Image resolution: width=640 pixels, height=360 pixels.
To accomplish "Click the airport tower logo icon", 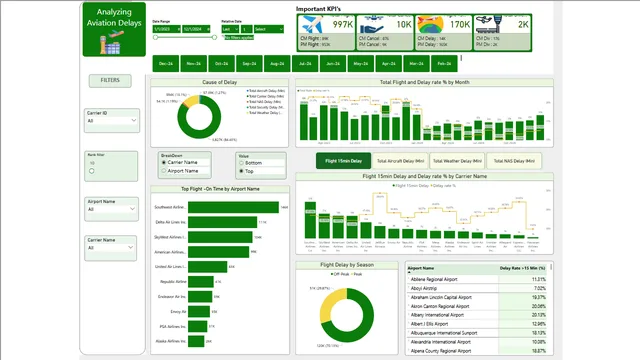I will tap(111, 42).
